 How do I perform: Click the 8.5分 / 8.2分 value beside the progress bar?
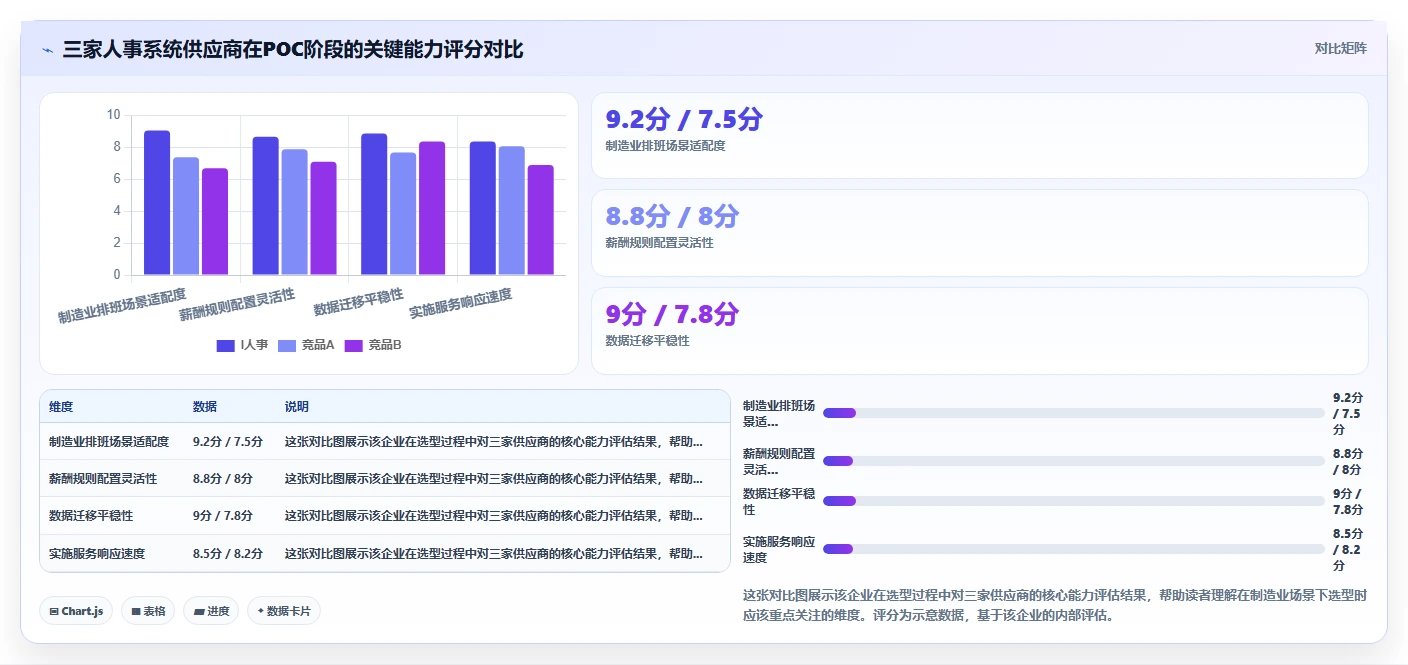point(1348,549)
